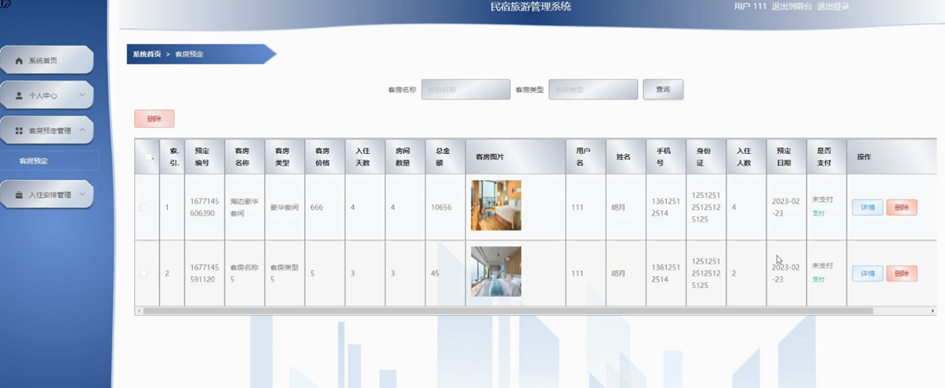The height and width of the screenshot is (388, 945).
Task: Select 客房预定管理 sidebar menu
Action: pyautogui.click(x=47, y=130)
